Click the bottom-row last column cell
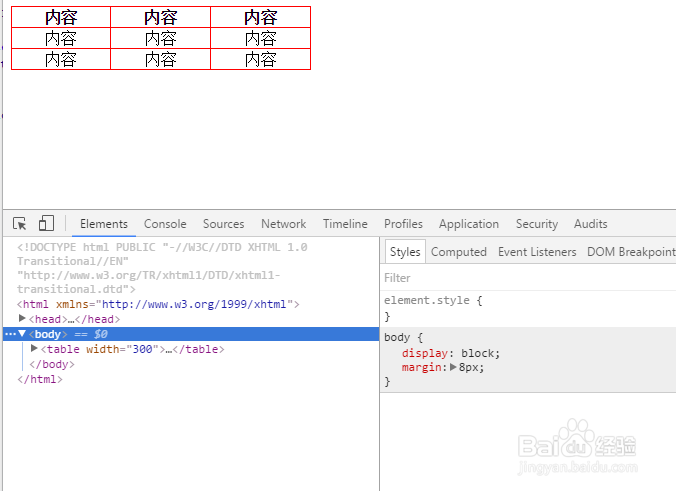 click(260, 59)
